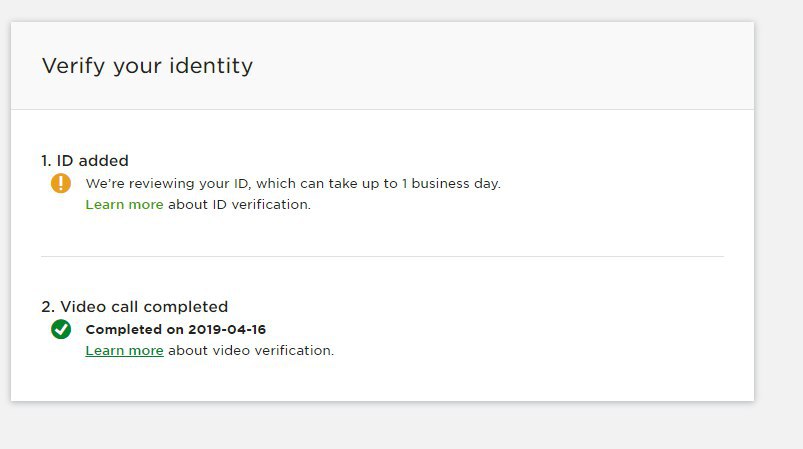Open Learn more about ID verification

[124, 204]
